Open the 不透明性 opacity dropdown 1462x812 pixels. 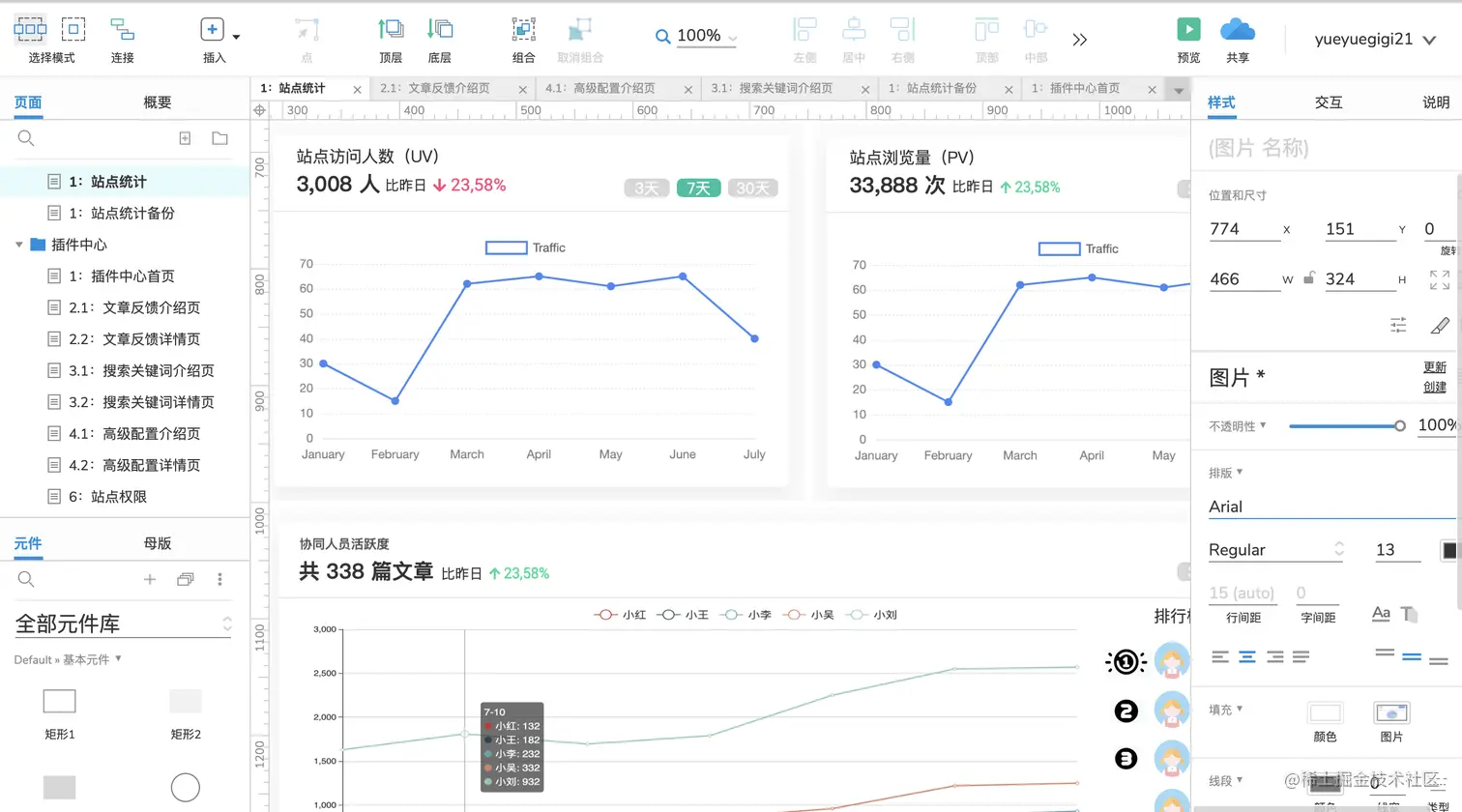coord(1263,424)
